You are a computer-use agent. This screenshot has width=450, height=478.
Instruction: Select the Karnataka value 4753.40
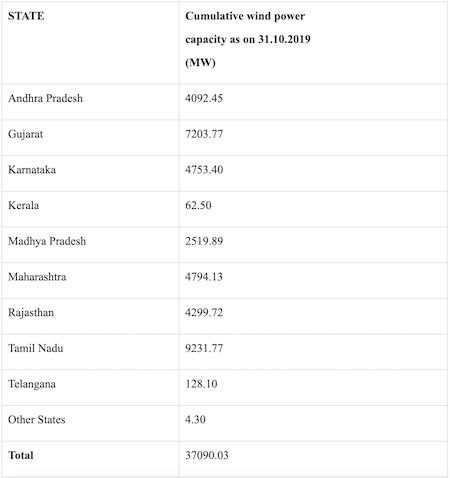pyautogui.click(x=204, y=170)
